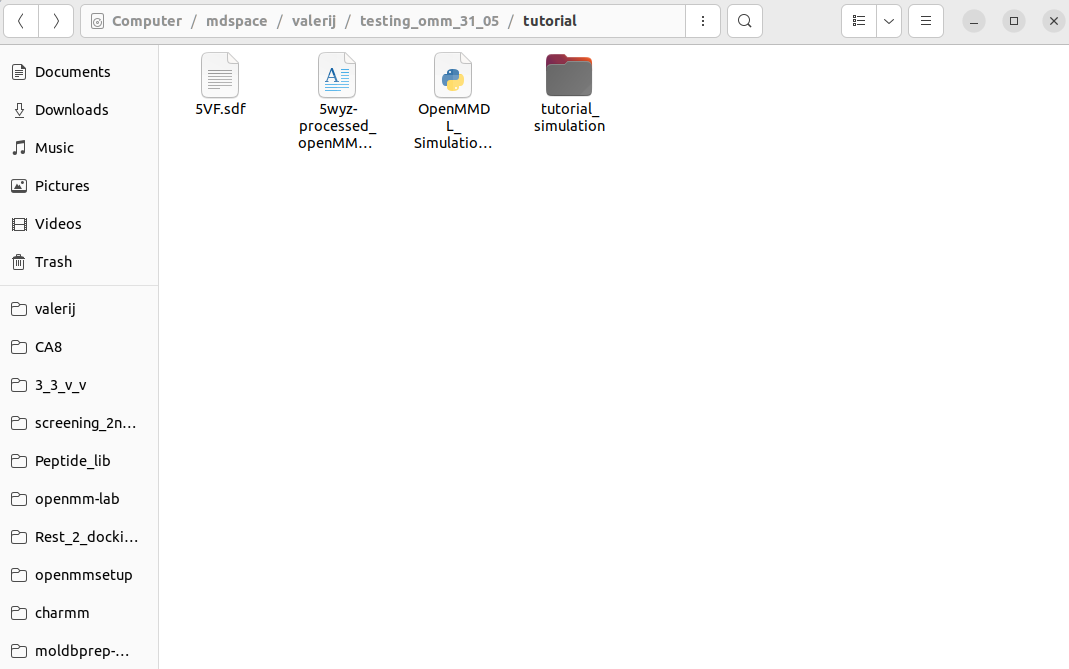Screen dimensions: 1069x669
Task: Click the Trash bin icon in sidebar
Action: 19,262
